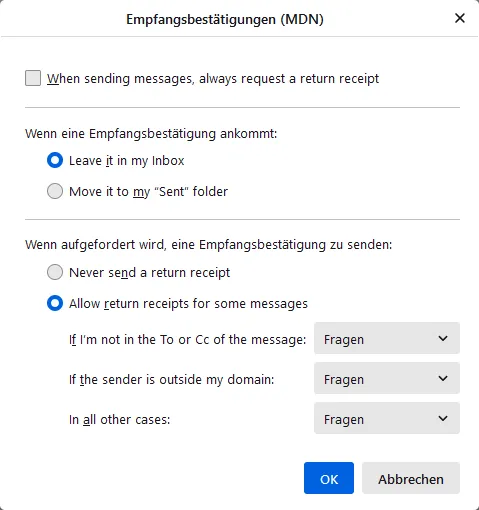Viewport: 479px width, 510px height.
Task: Expand the sender outside my domain dropdown
Action: tap(387, 378)
